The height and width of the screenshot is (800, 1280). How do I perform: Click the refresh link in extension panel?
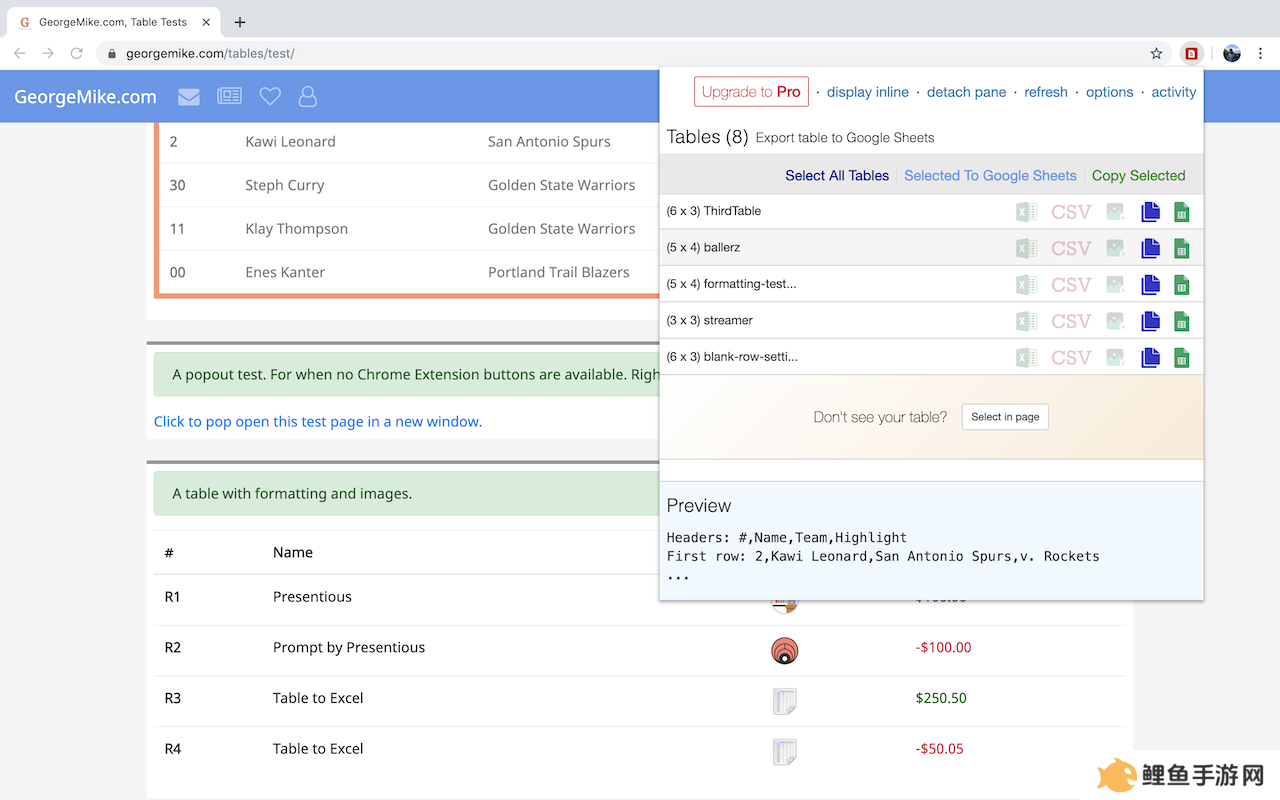pos(1046,92)
